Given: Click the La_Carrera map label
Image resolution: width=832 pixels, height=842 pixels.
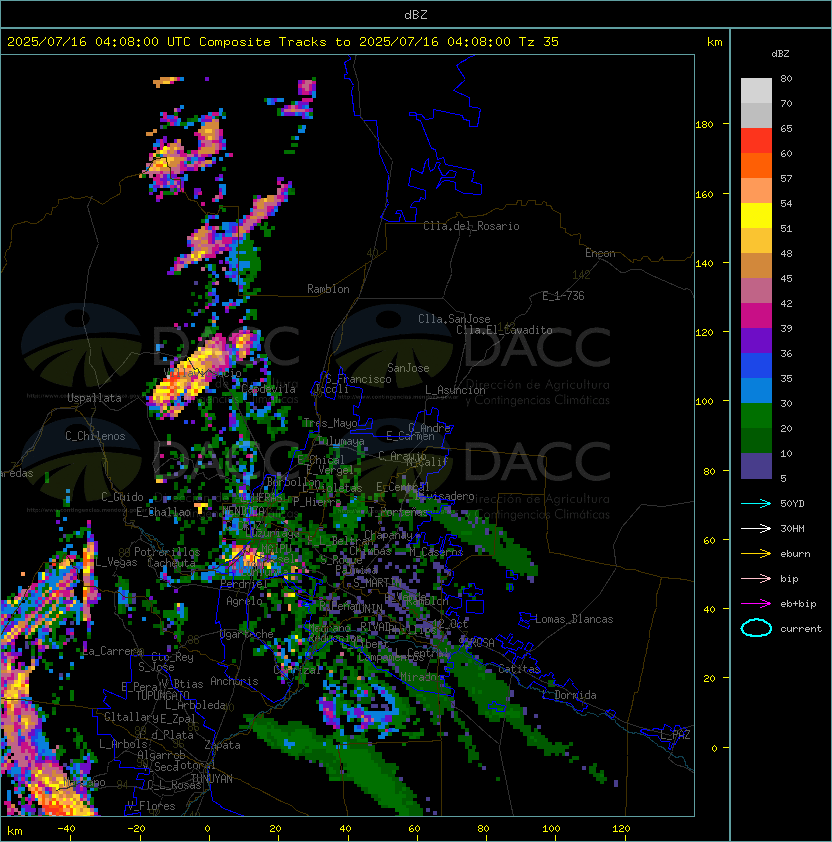Looking at the screenshot, I should (112, 651).
